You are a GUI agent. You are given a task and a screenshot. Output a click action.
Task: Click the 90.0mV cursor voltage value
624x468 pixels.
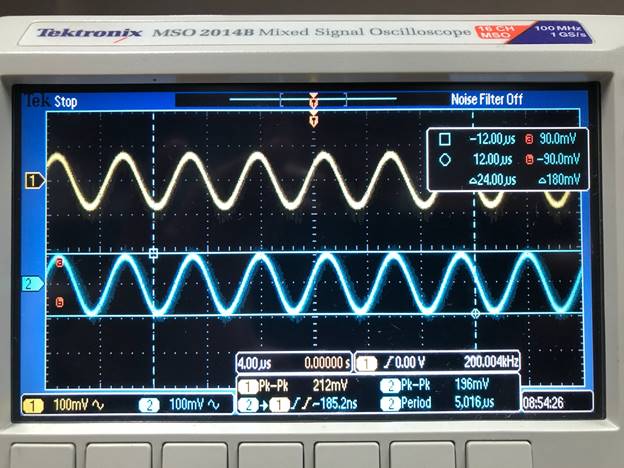pyautogui.click(x=558, y=139)
